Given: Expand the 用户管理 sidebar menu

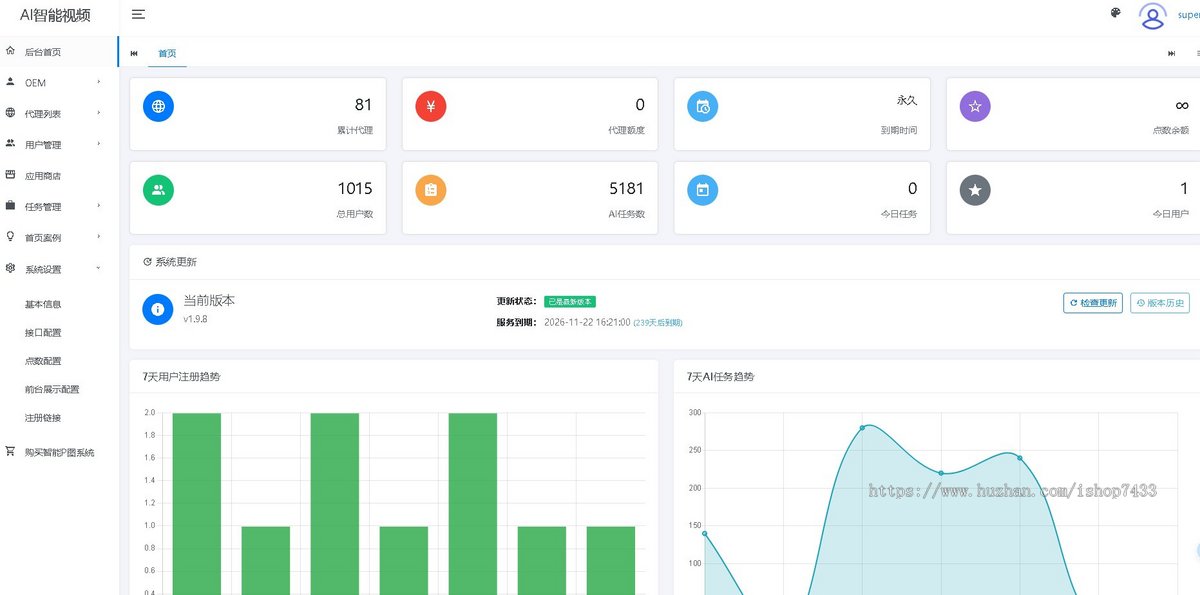Looking at the screenshot, I should coord(59,145).
